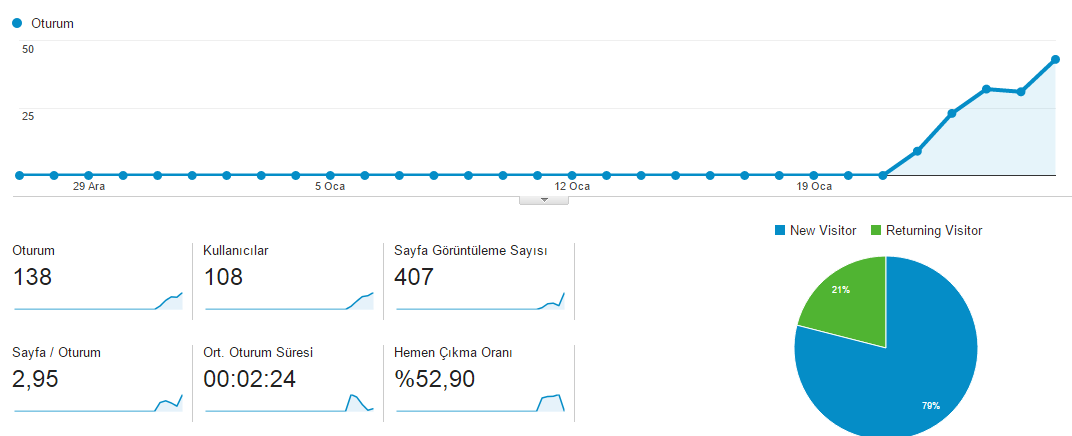Click the New Visitor legend label
The height and width of the screenshot is (436, 1072).
tap(823, 231)
